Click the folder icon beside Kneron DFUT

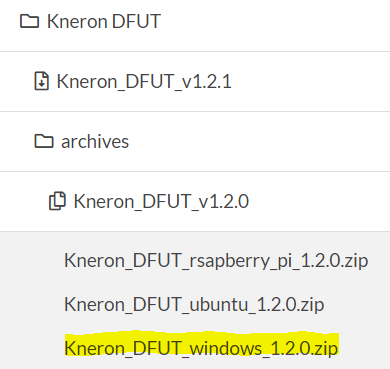pyautogui.click(x=29, y=21)
